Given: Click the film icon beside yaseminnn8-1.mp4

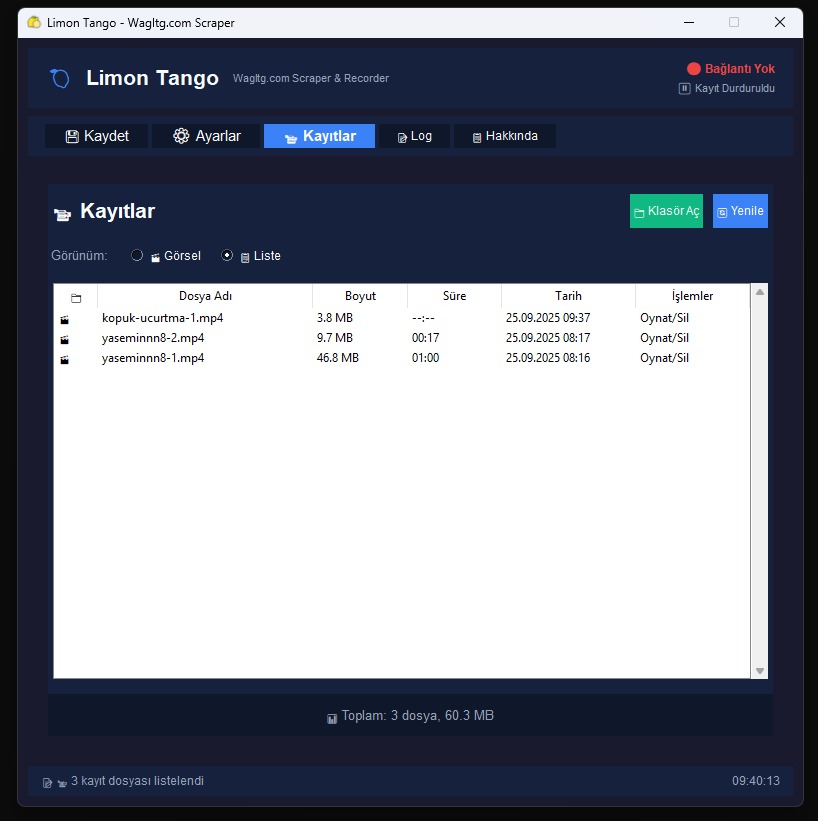Looking at the screenshot, I should pyautogui.click(x=65, y=359).
